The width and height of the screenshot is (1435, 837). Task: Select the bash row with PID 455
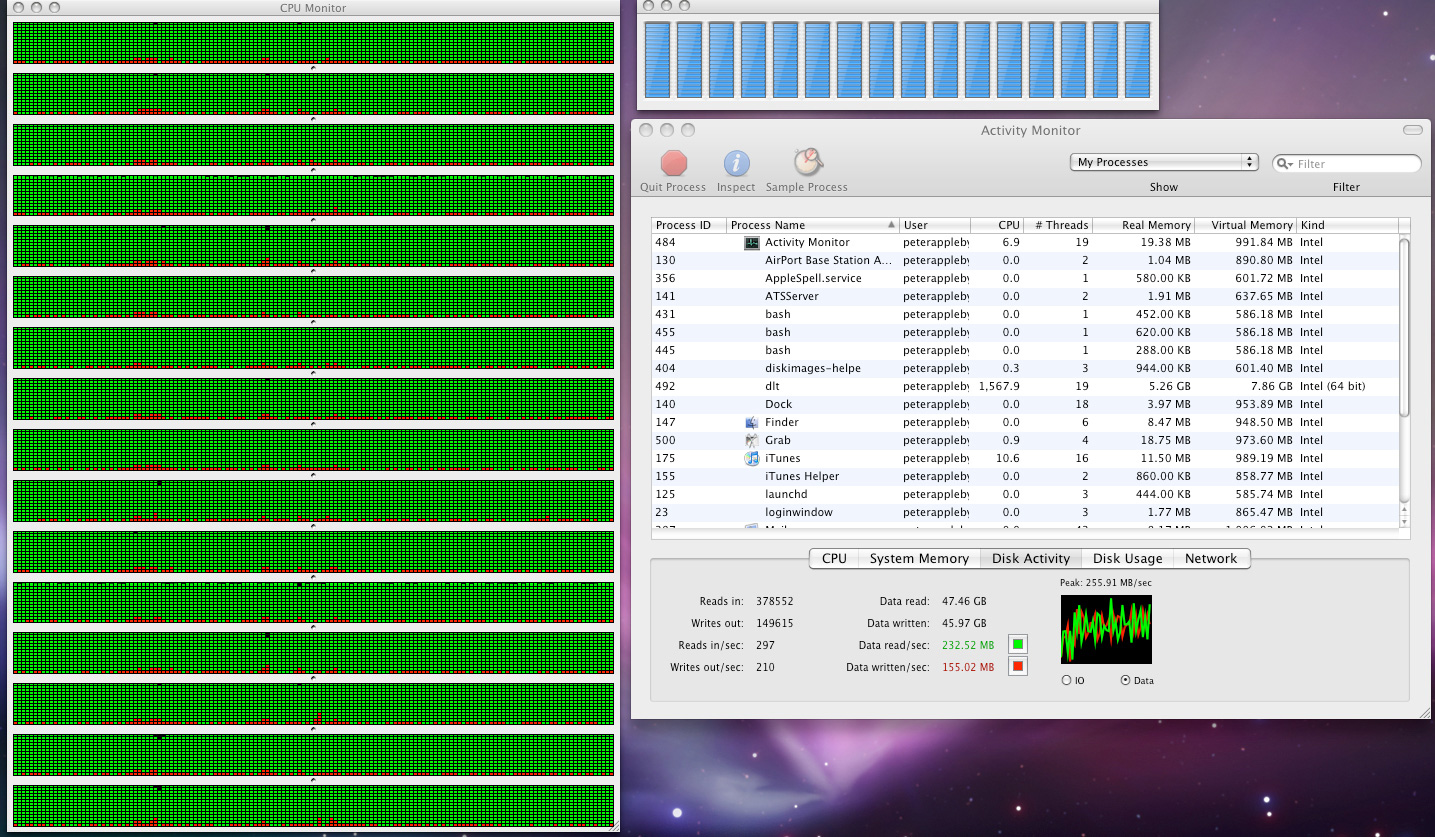[1024, 332]
